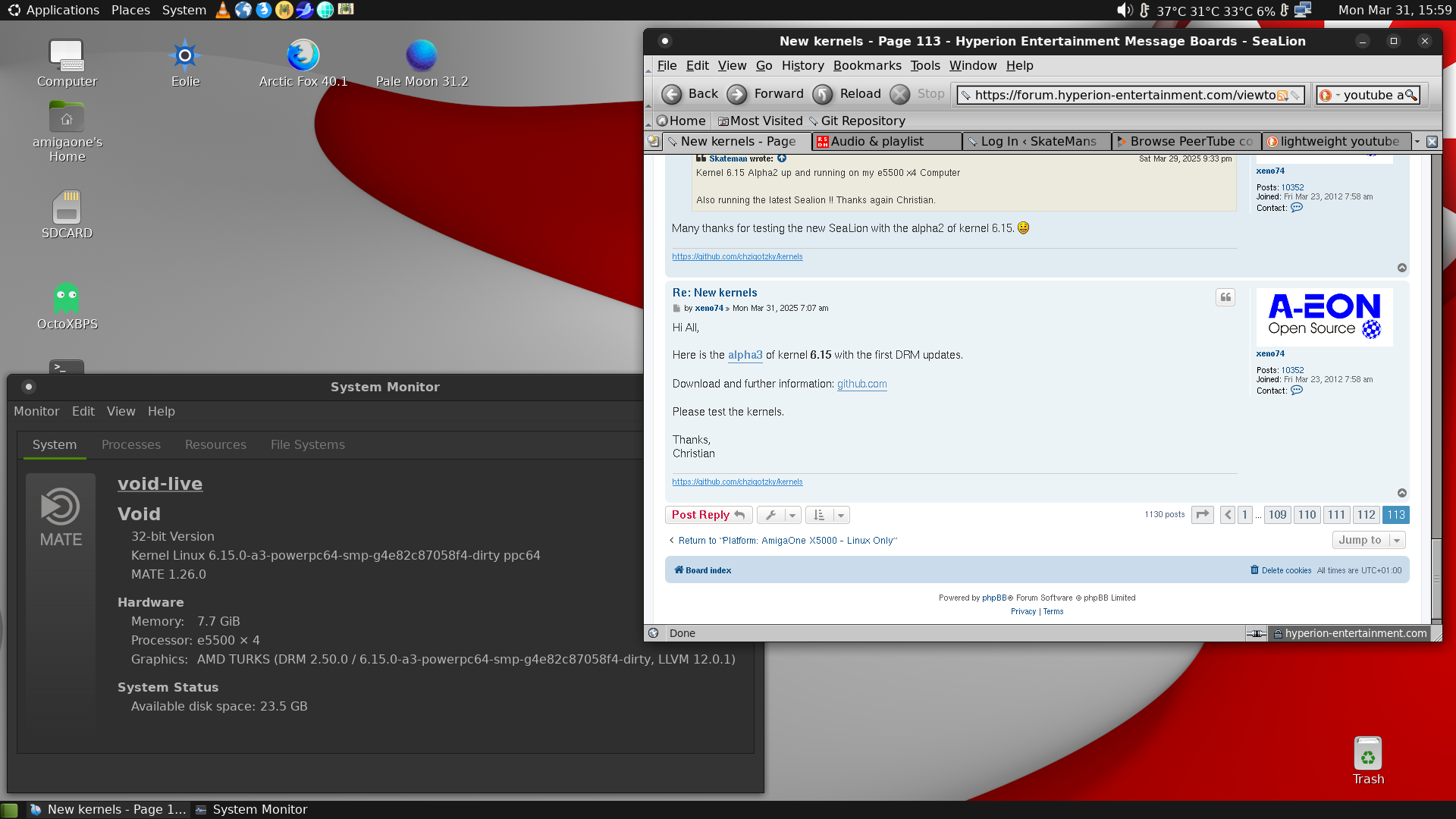Click the browser Back arrow icon
Image resolution: width=1456 pixels, height=819 pixels.
(671, 94)
